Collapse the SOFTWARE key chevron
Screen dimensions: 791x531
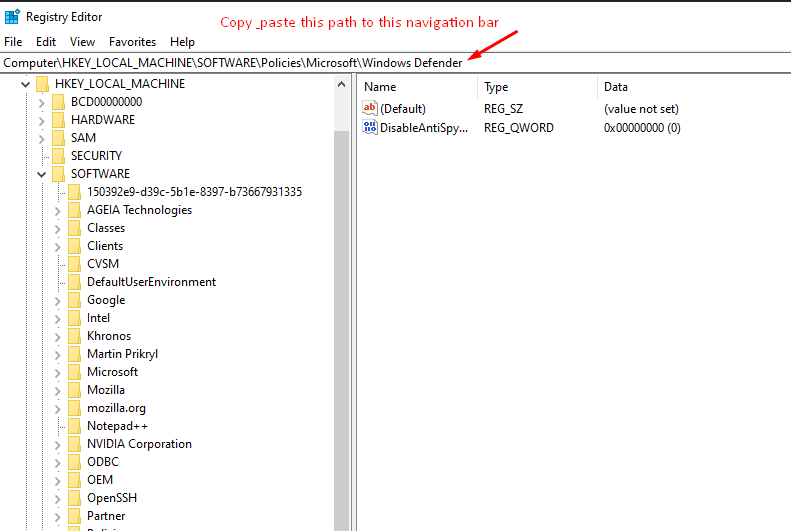pyautogui.click(x=41, y=174)
